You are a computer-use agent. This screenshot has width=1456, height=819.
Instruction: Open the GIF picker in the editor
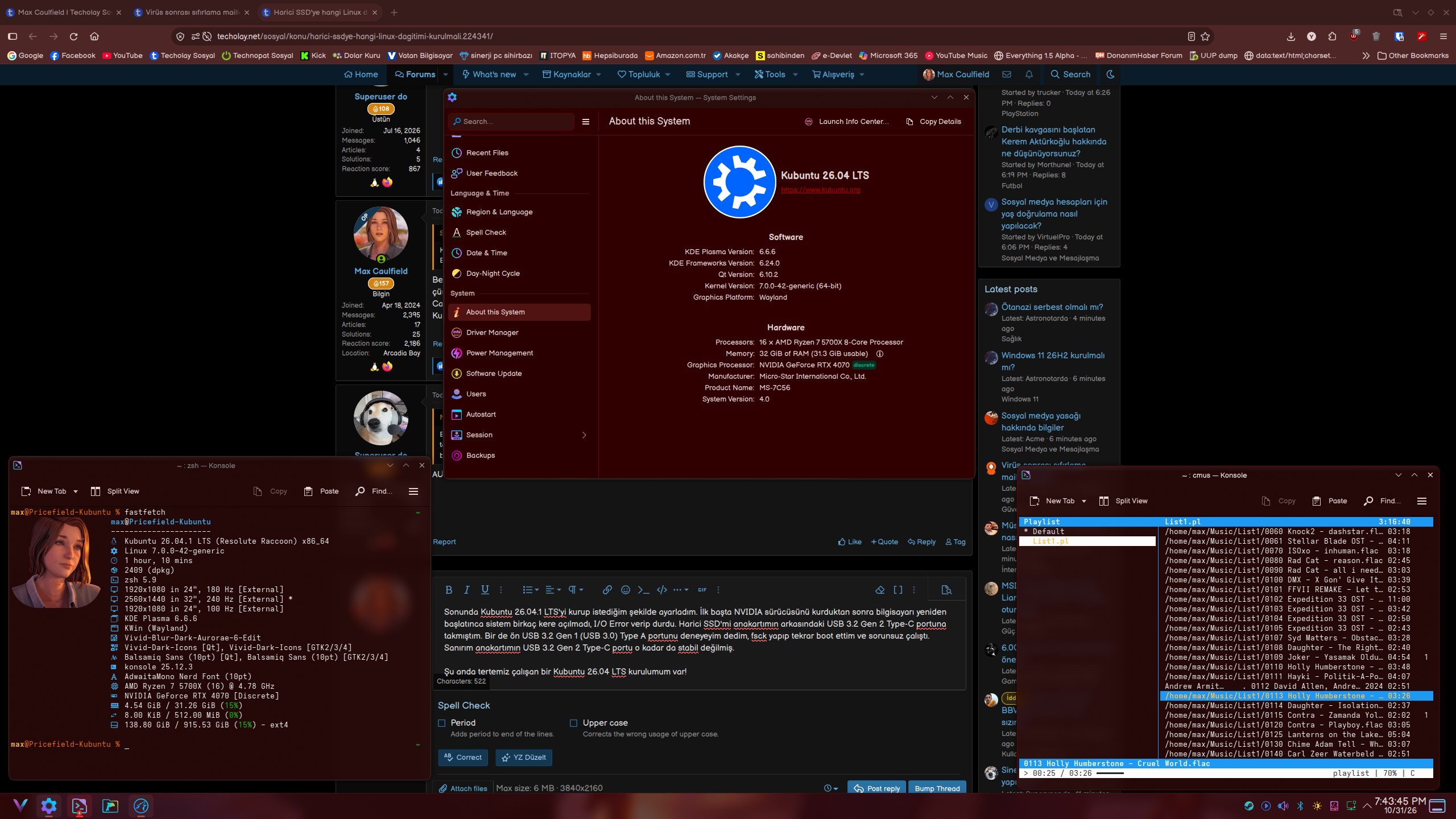coord(702,590)
